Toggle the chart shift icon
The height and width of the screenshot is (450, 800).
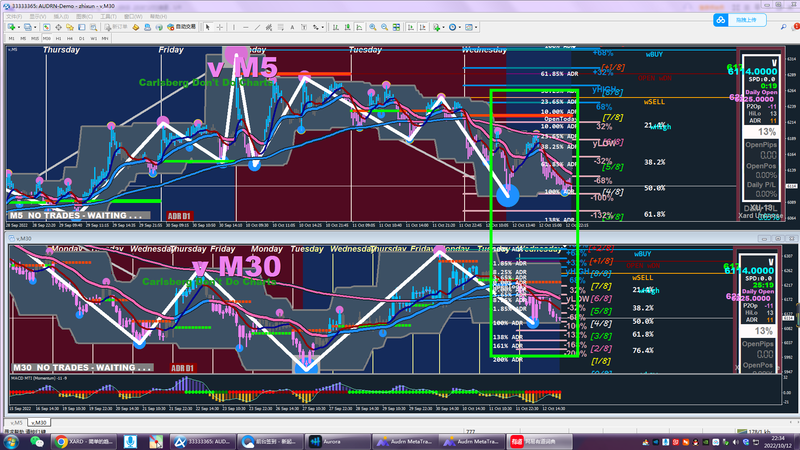point(422,27)
